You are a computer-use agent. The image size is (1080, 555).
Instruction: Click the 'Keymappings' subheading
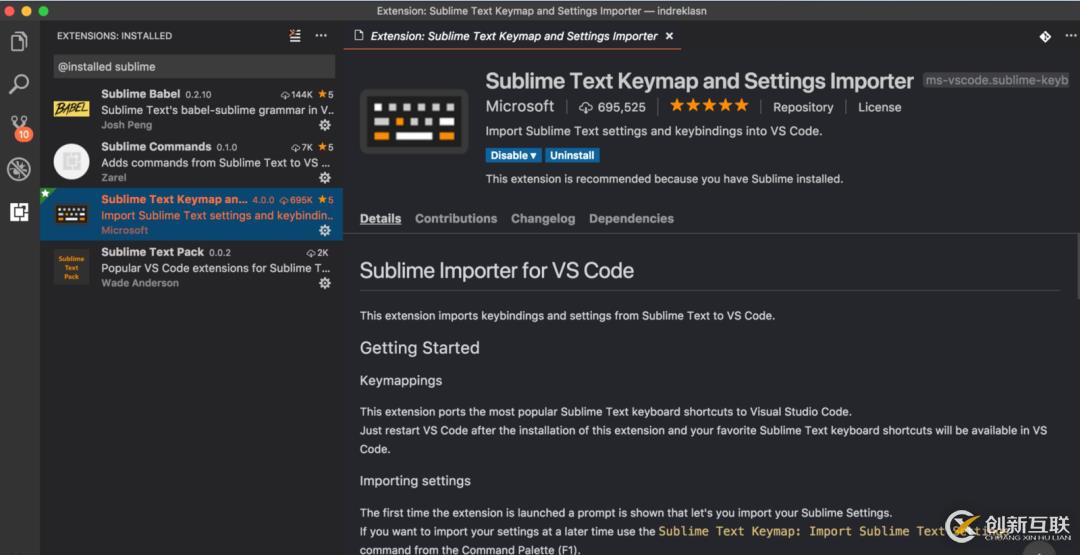[x=401, y=380]
